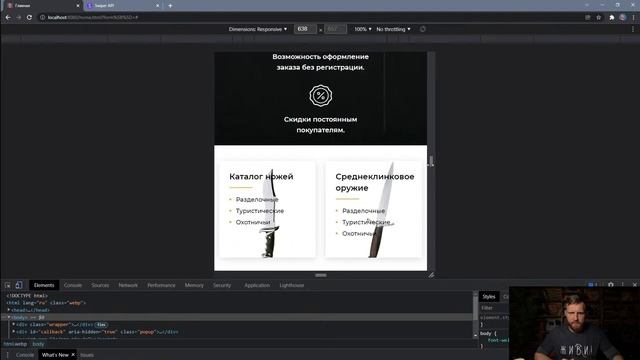The width and height of the screenshot is (640, 360).
Task: Click the viewport height field
Action: pyautogui.click(x=336, y=29)
